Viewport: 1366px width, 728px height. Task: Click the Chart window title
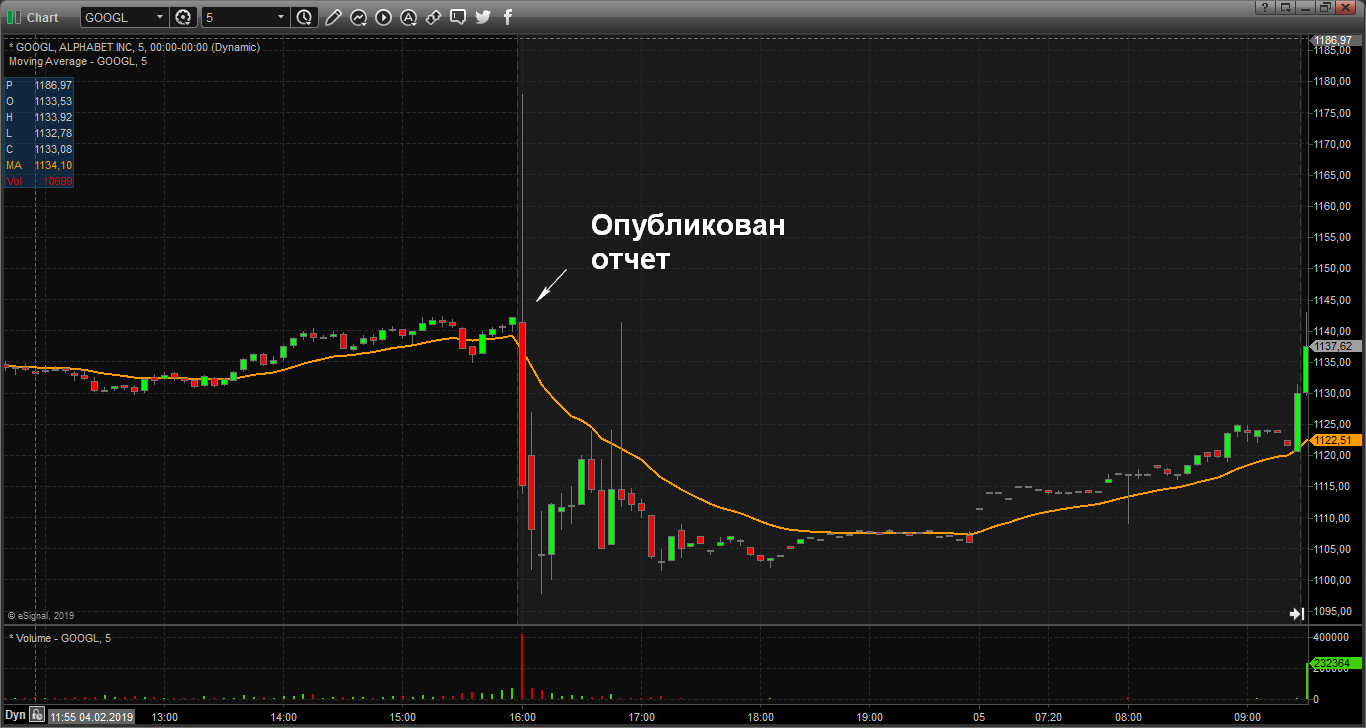coord(42,17)
